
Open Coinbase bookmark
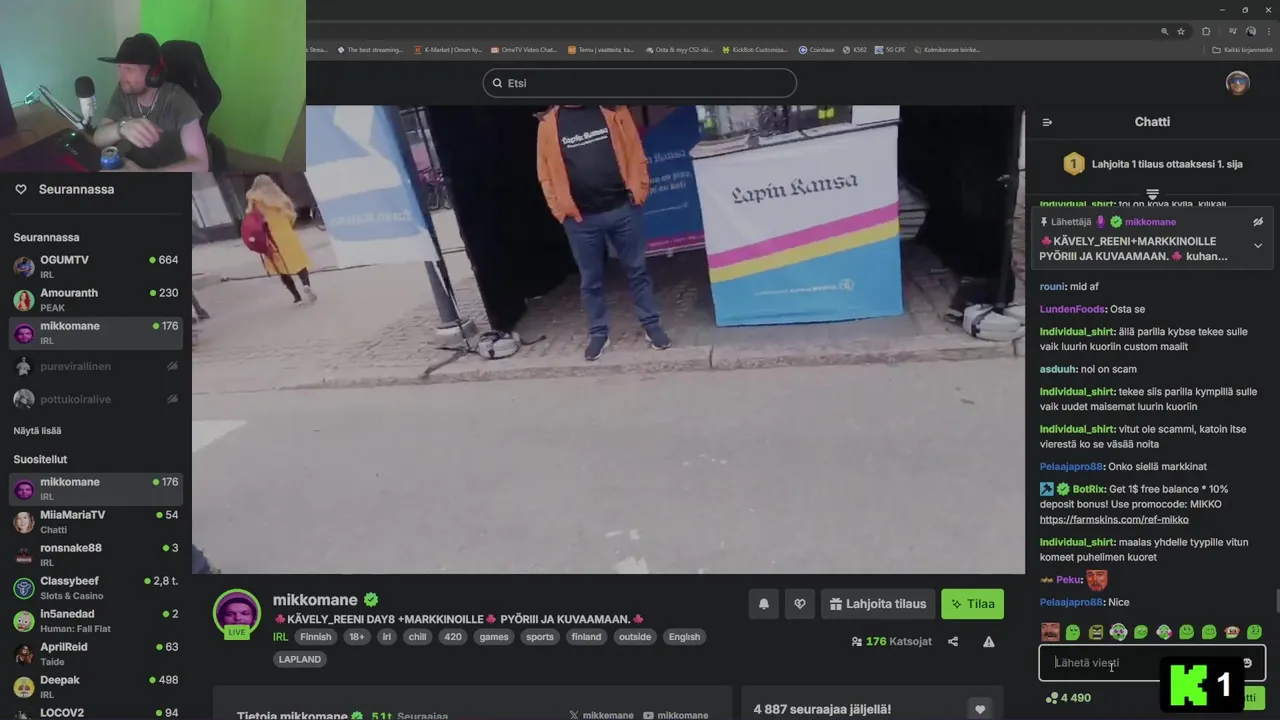tap(816, 49)
